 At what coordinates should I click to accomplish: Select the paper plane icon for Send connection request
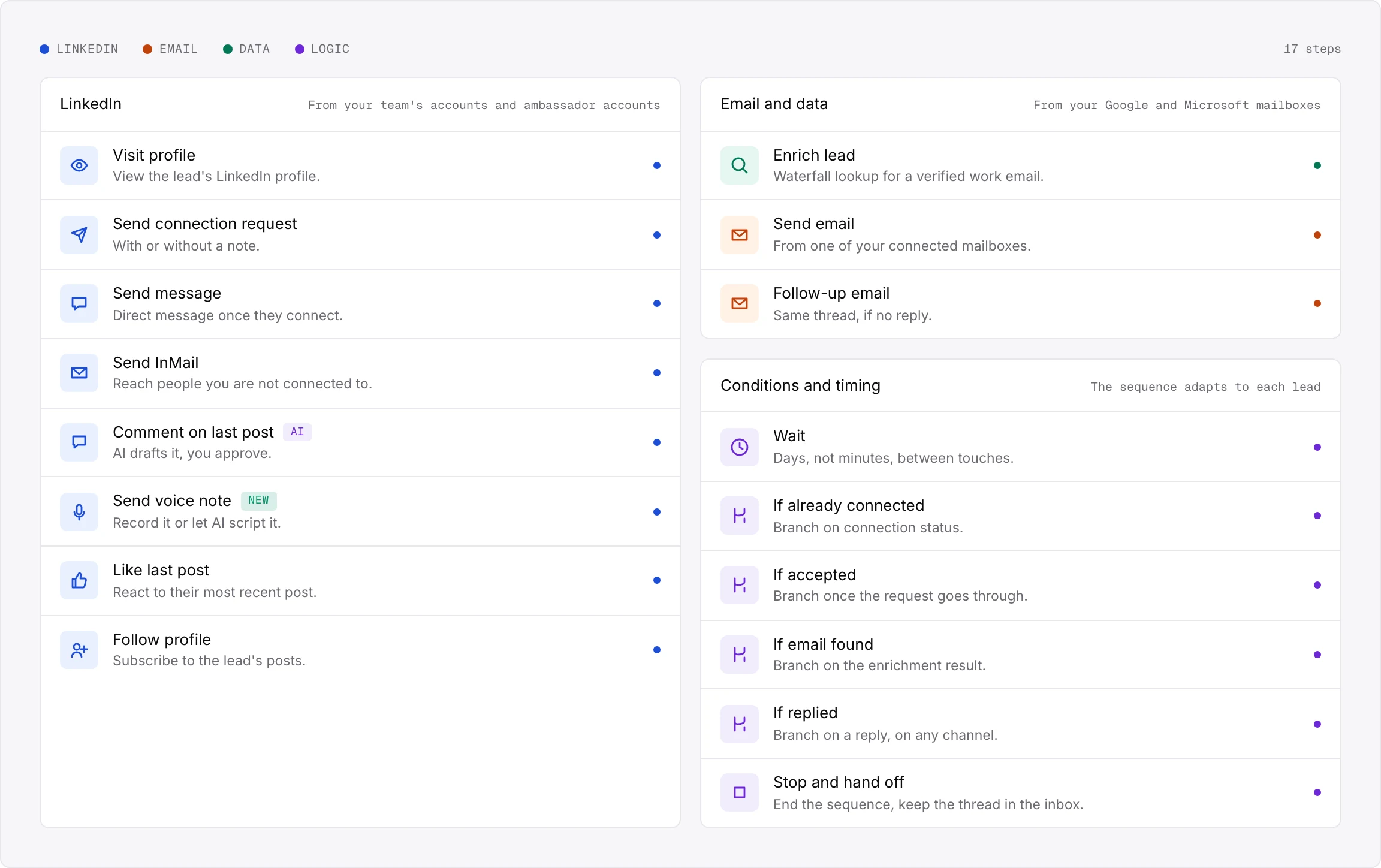point(79,235)
